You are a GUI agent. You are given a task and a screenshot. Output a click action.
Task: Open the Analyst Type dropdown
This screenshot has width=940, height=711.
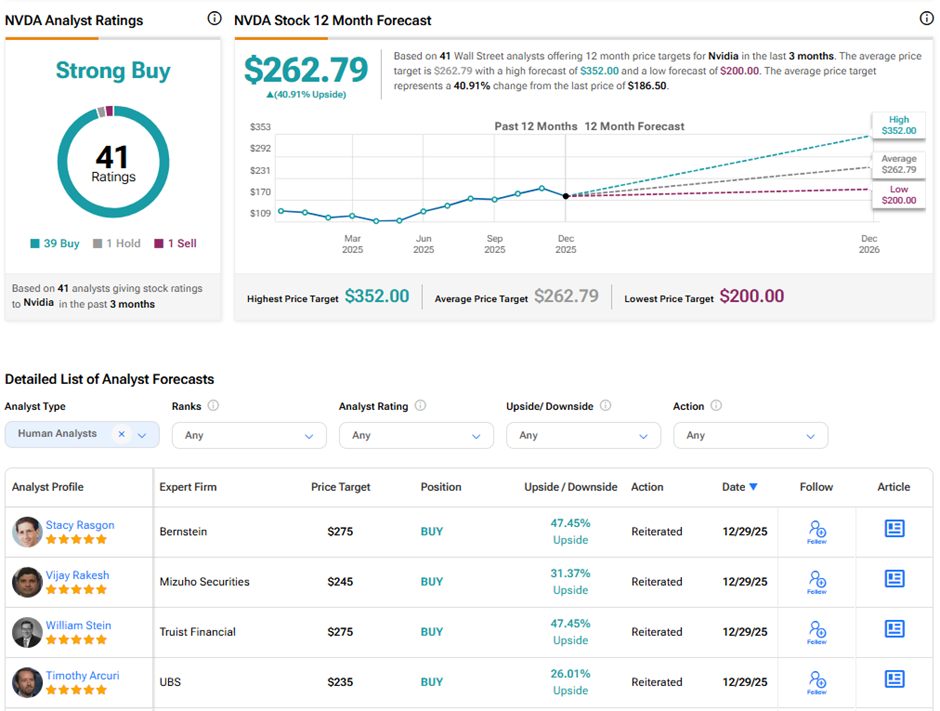pyautogui.click(x=142, y=435)
